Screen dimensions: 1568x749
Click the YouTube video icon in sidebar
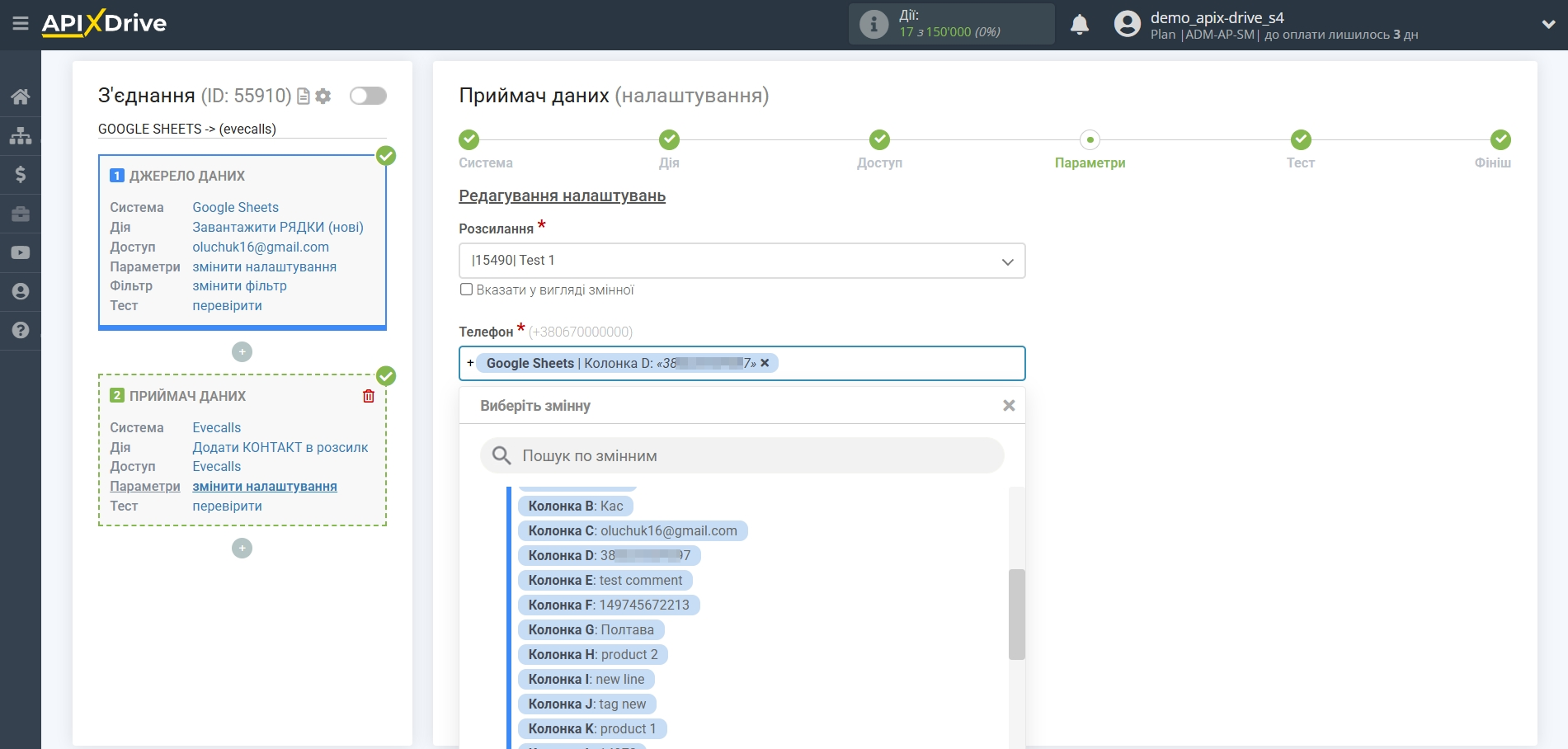coord(21,252)
